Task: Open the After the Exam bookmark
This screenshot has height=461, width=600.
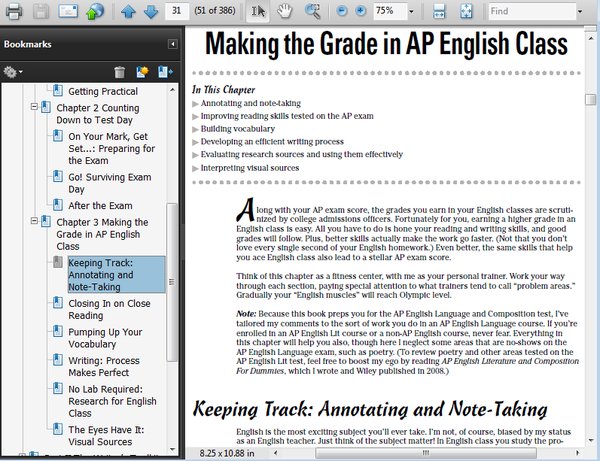Action: (x=100, y=205)
